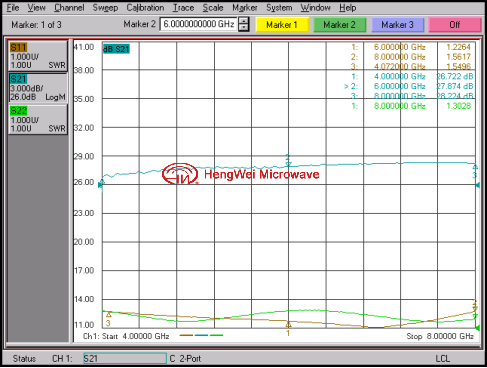
Task: Click S11 marker 3 triangle near 4.072 GHz
Action: coord(109,314)
